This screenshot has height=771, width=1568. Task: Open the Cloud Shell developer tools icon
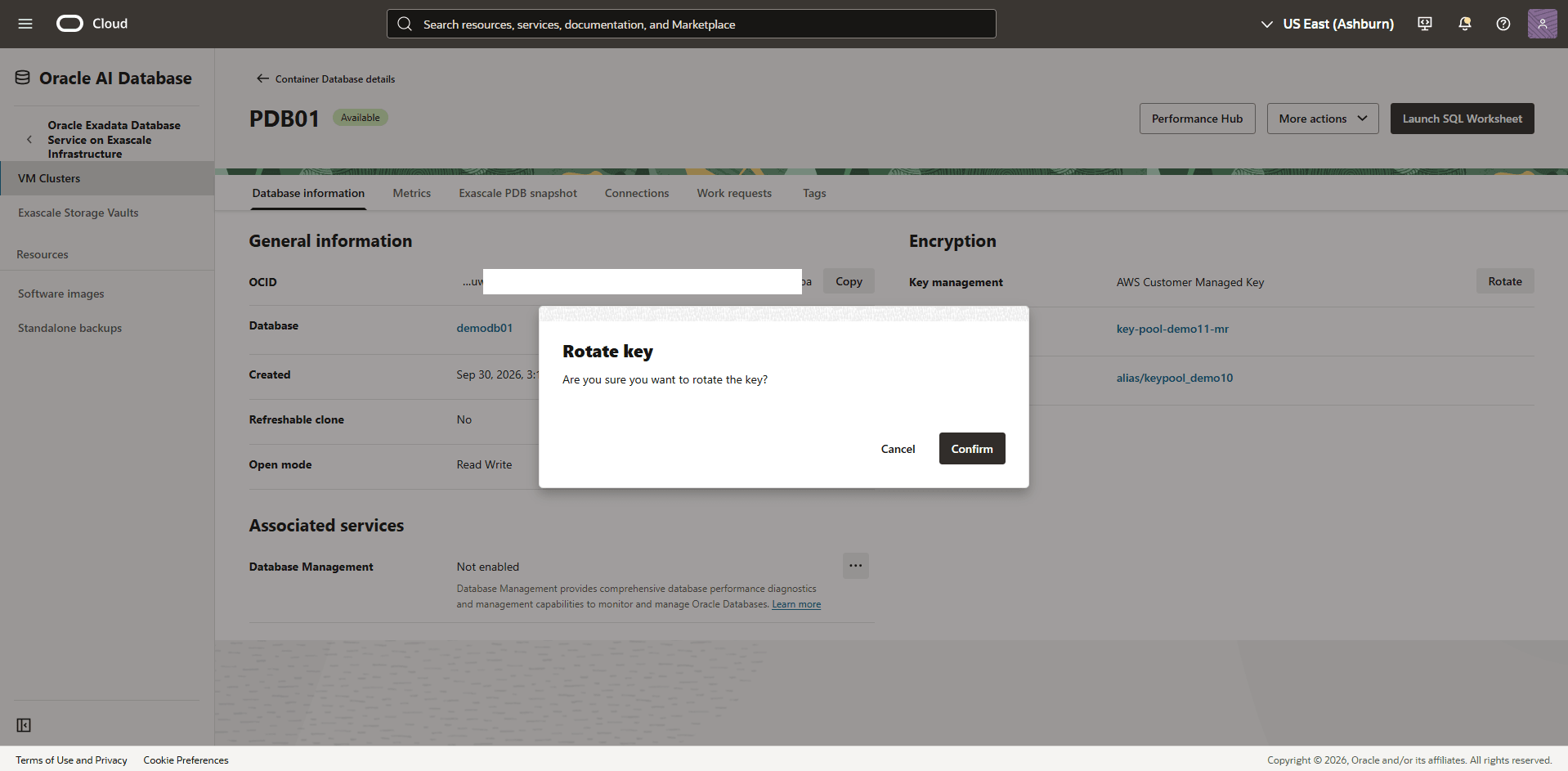coord(1425,24)
